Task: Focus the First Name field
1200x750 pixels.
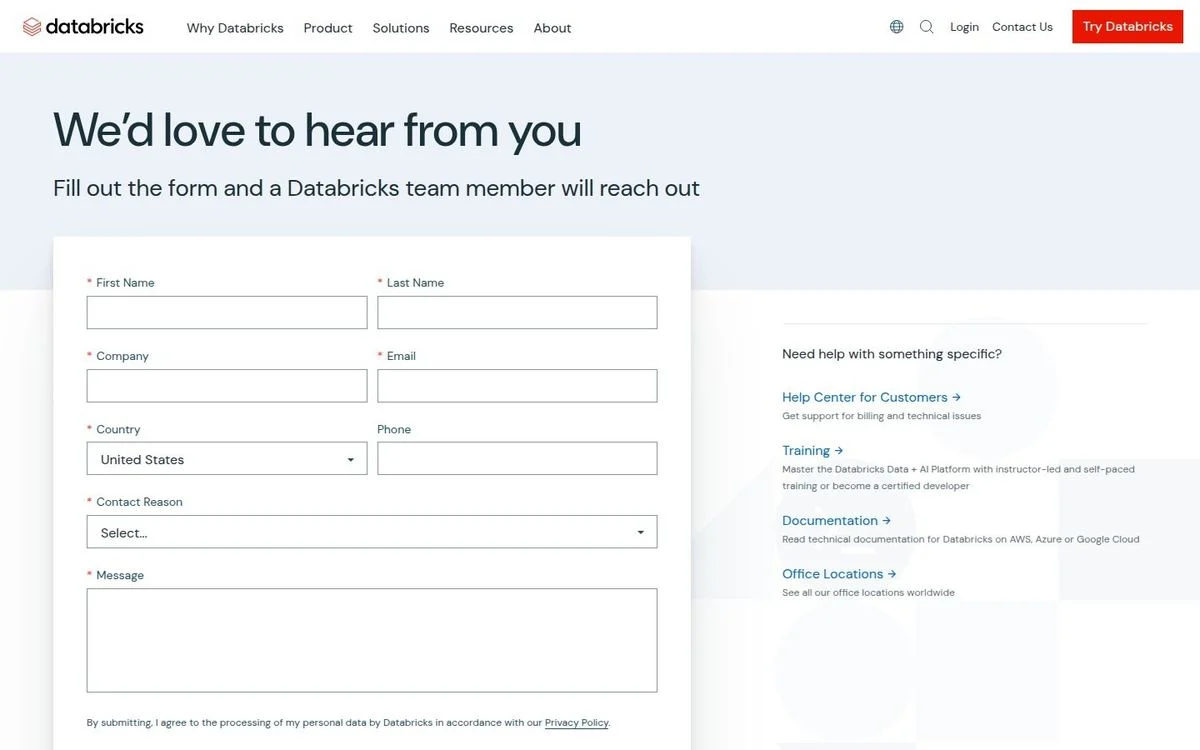Action: (227, 312)
